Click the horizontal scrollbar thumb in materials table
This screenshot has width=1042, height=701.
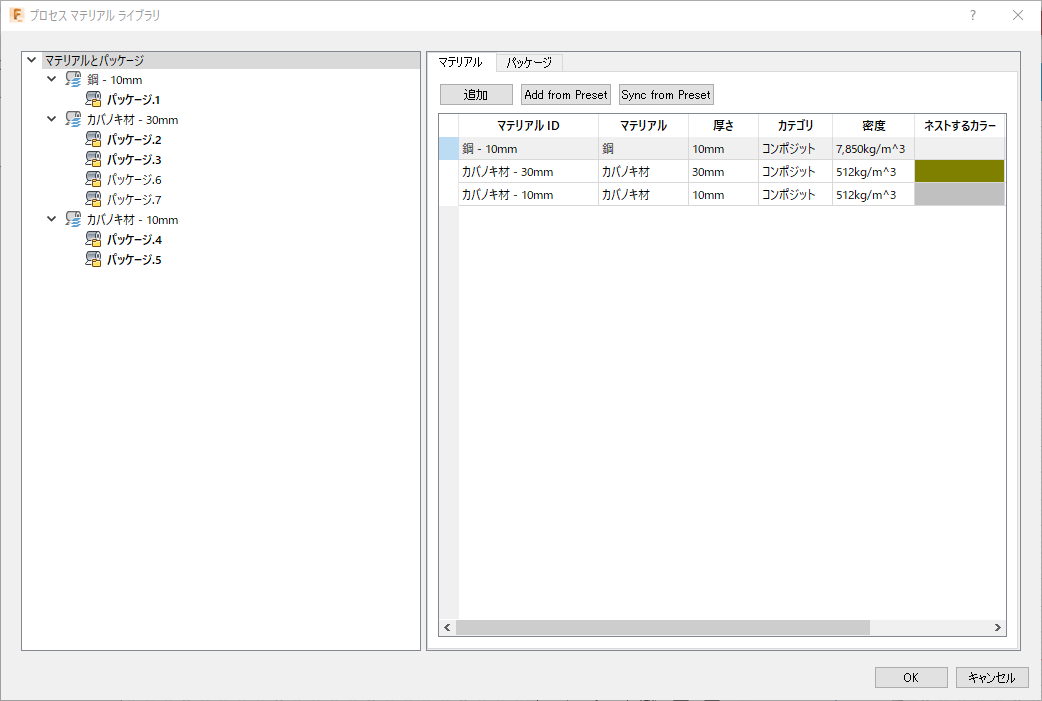663,627
